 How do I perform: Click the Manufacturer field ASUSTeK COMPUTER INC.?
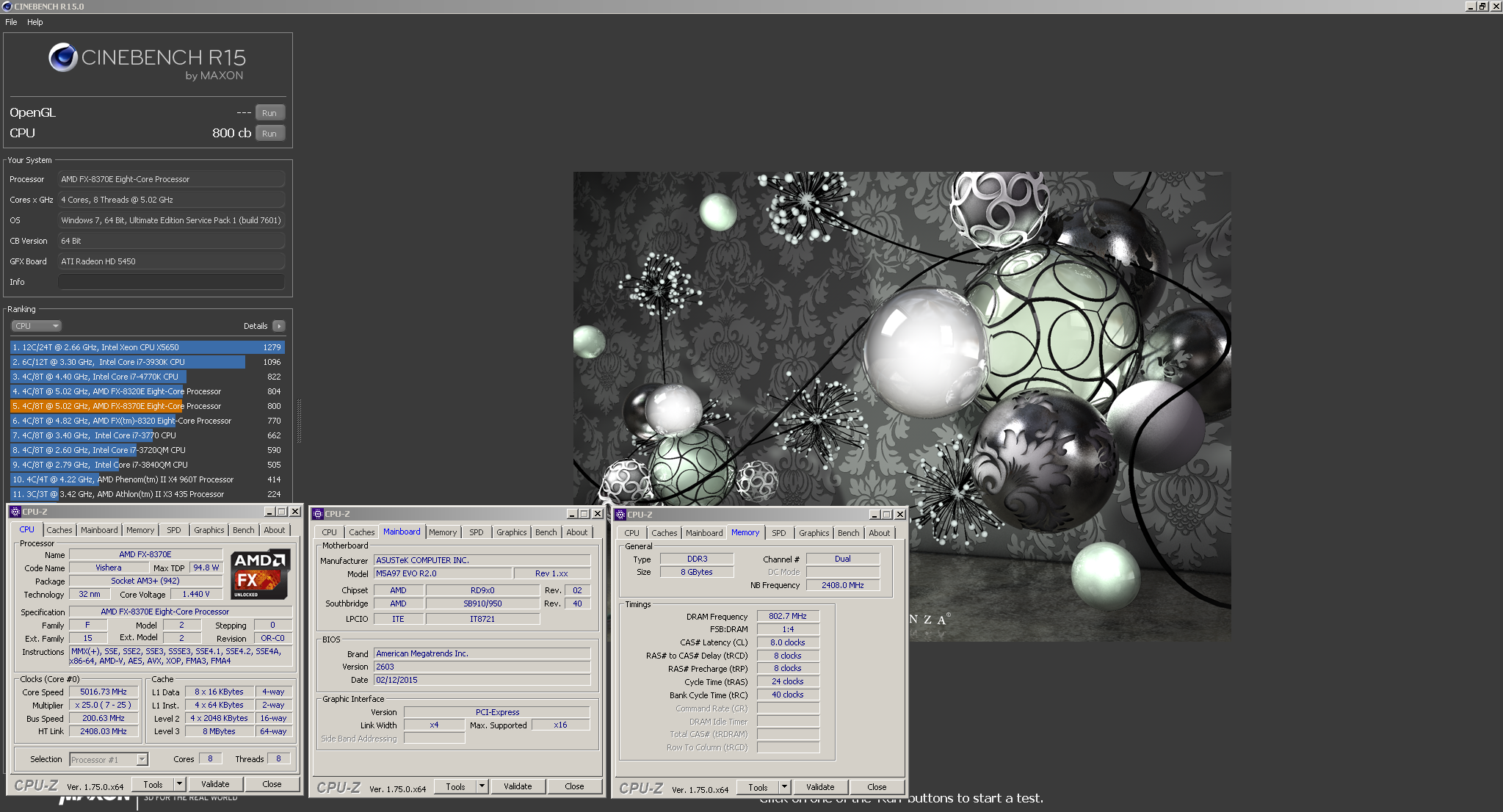(x=482, y=560)
